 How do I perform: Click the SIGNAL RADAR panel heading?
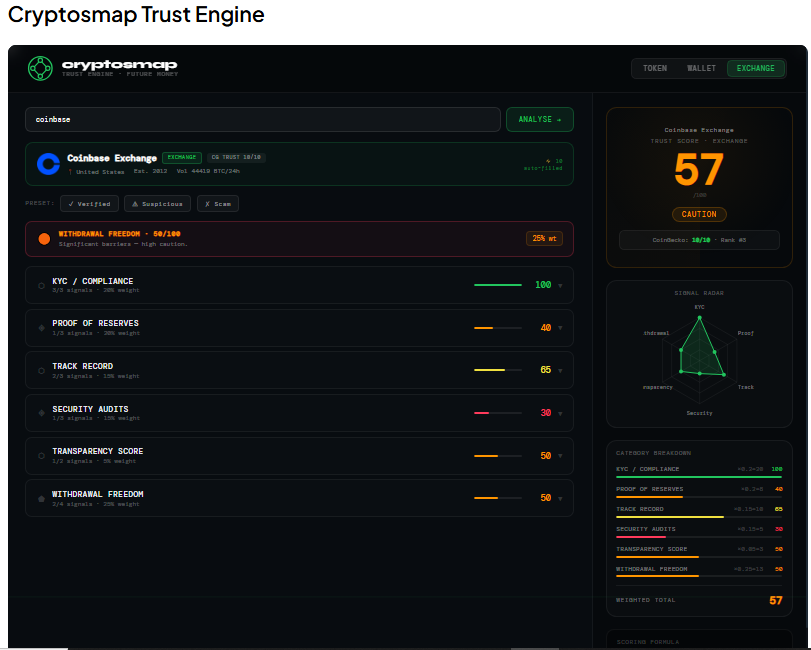pos(699,293)
